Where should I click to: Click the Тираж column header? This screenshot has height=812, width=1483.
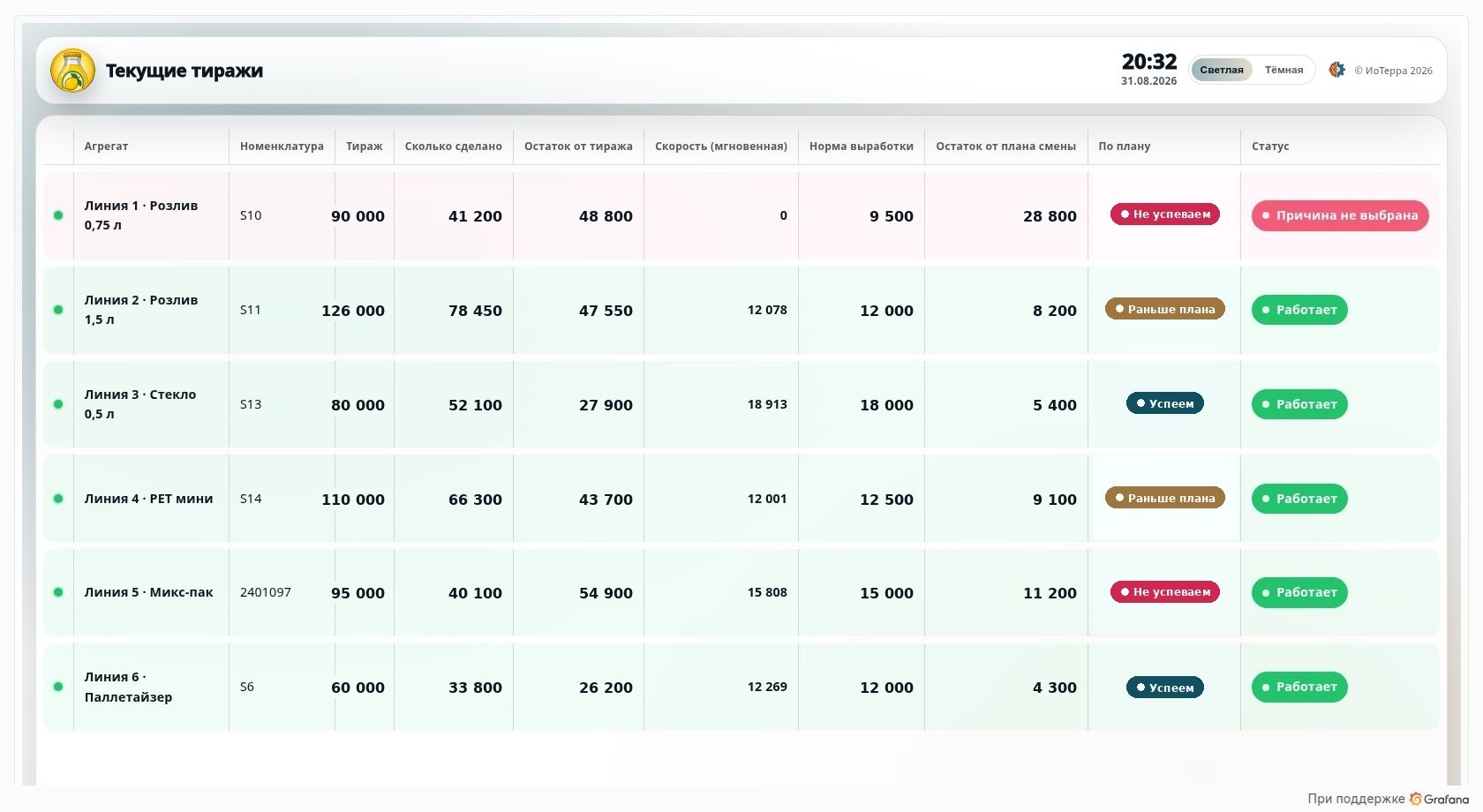coord(365,147)
